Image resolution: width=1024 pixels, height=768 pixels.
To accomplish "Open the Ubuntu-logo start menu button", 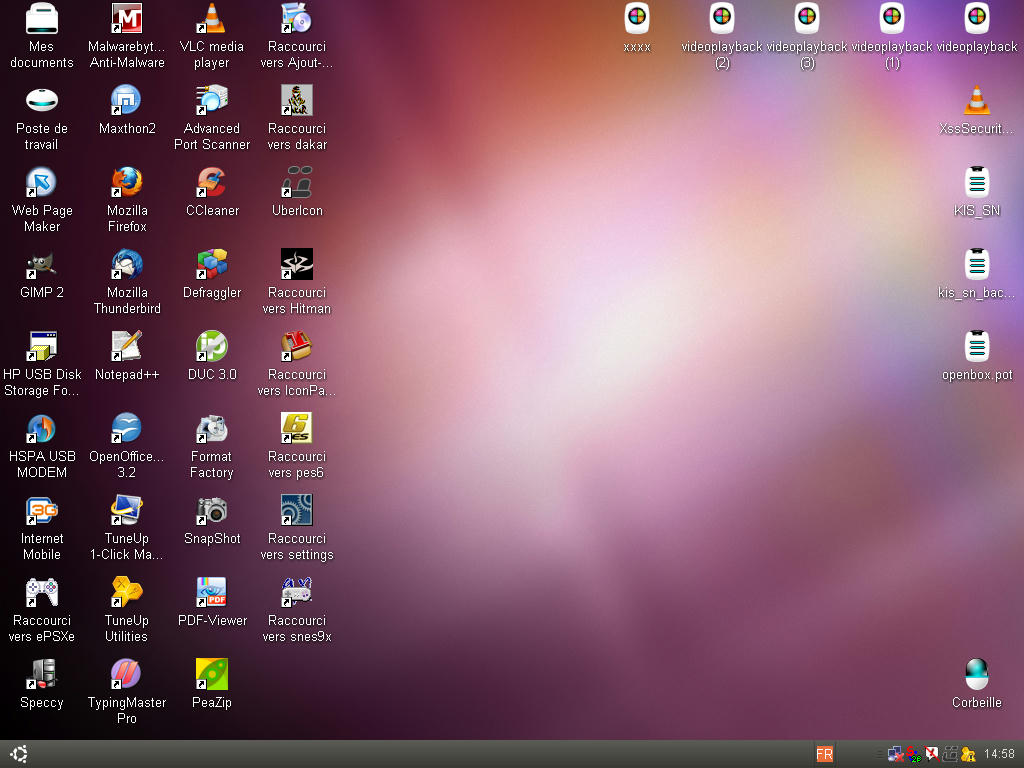I will tap(19, 754).
